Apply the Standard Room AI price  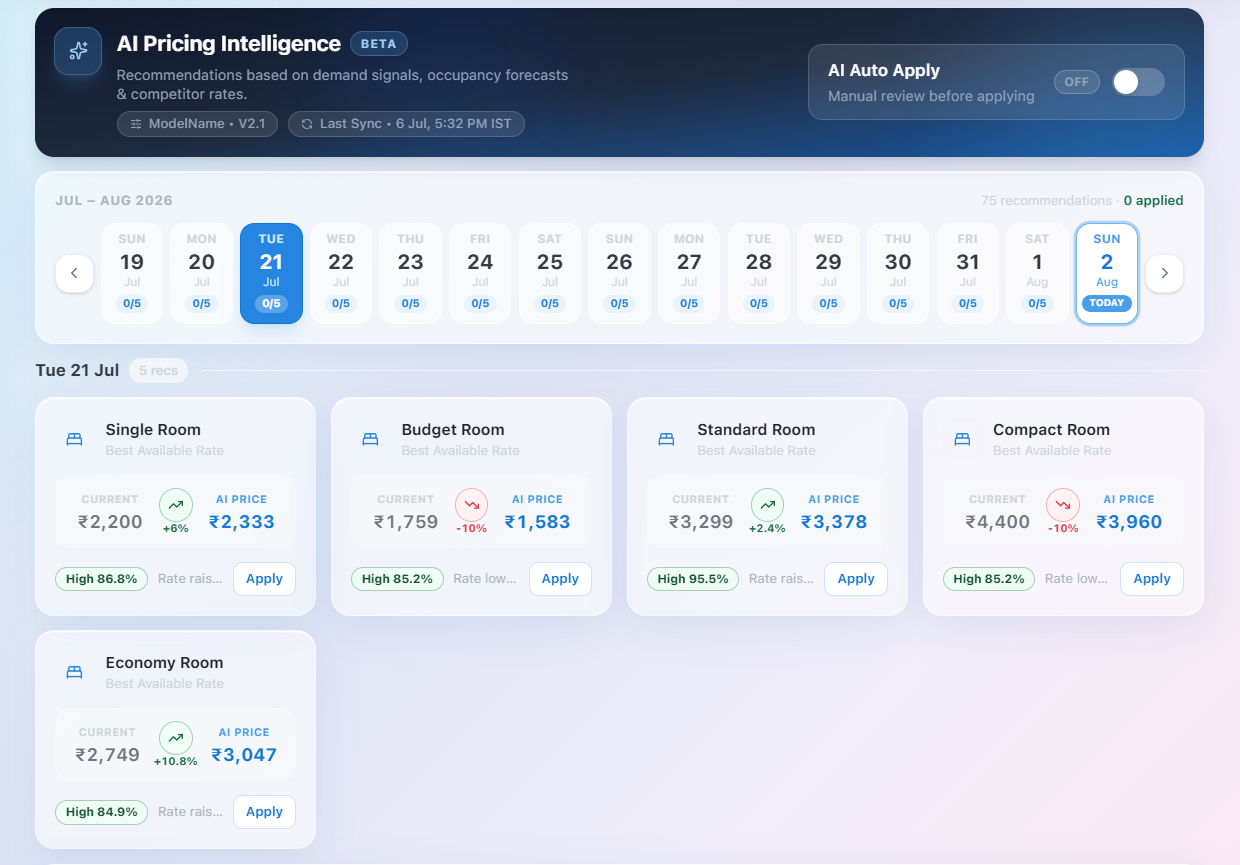pos(856,579)
